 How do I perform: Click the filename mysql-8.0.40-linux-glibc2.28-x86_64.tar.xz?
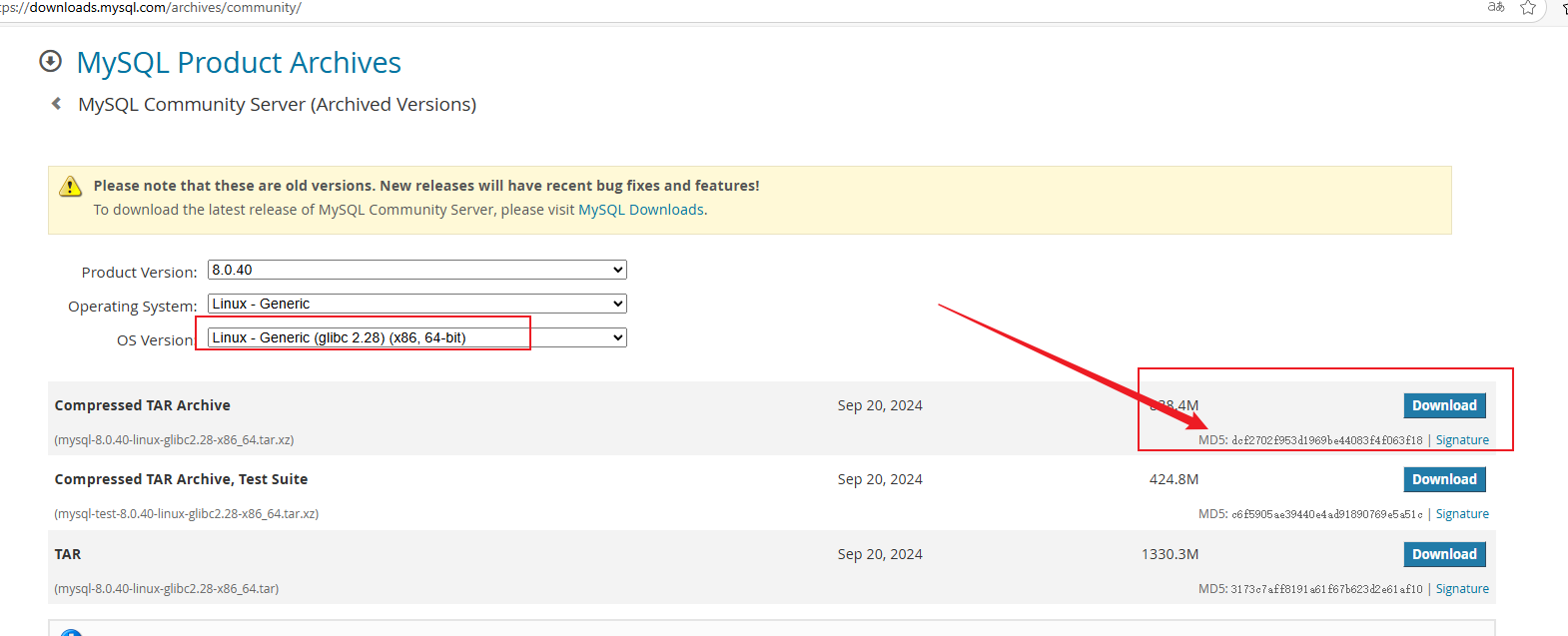pyautogui.click(x=174, y=440)
